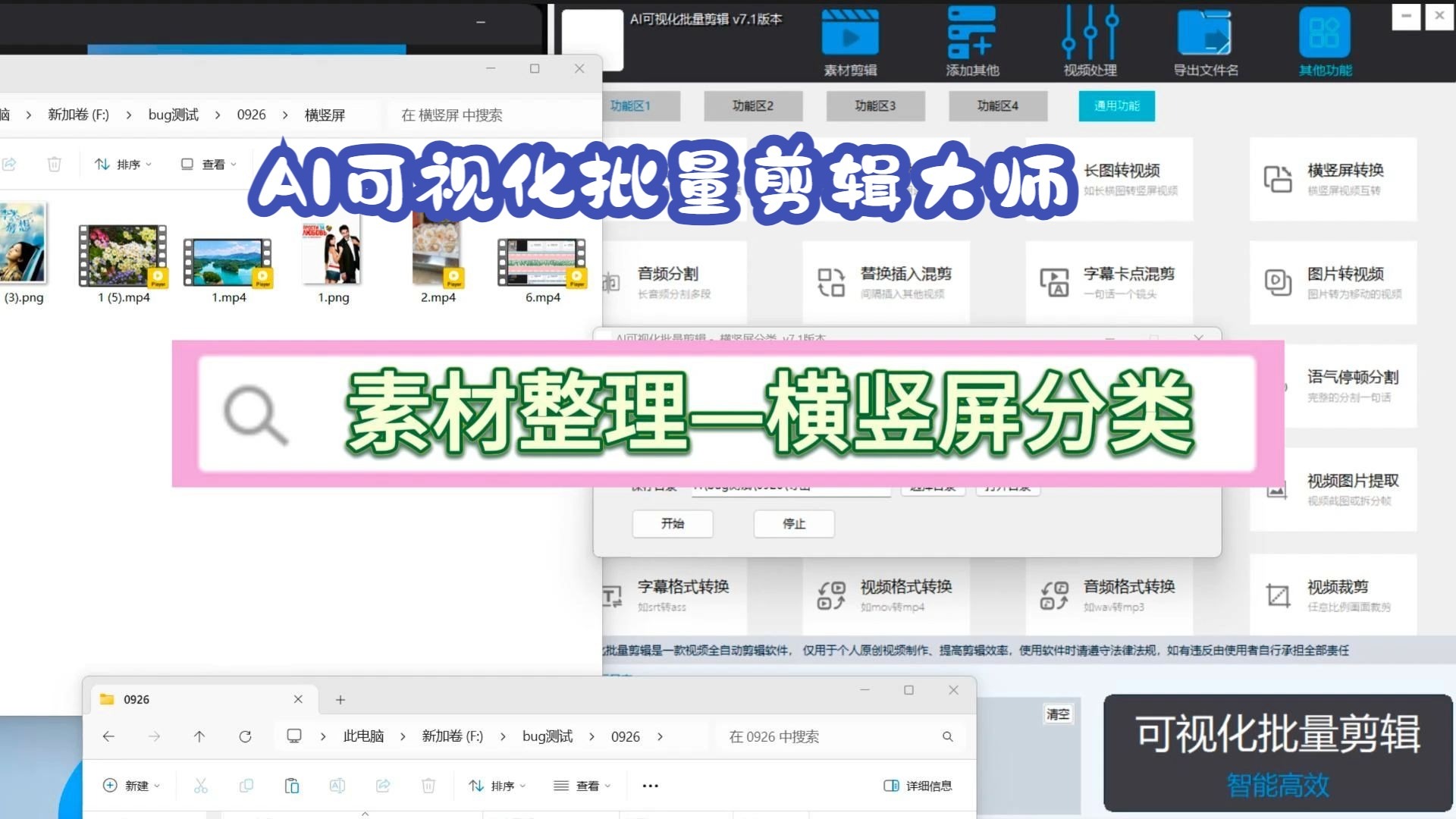
Task: Click the 字幕卡点混剪 card icon
Action: point(1054,282)
